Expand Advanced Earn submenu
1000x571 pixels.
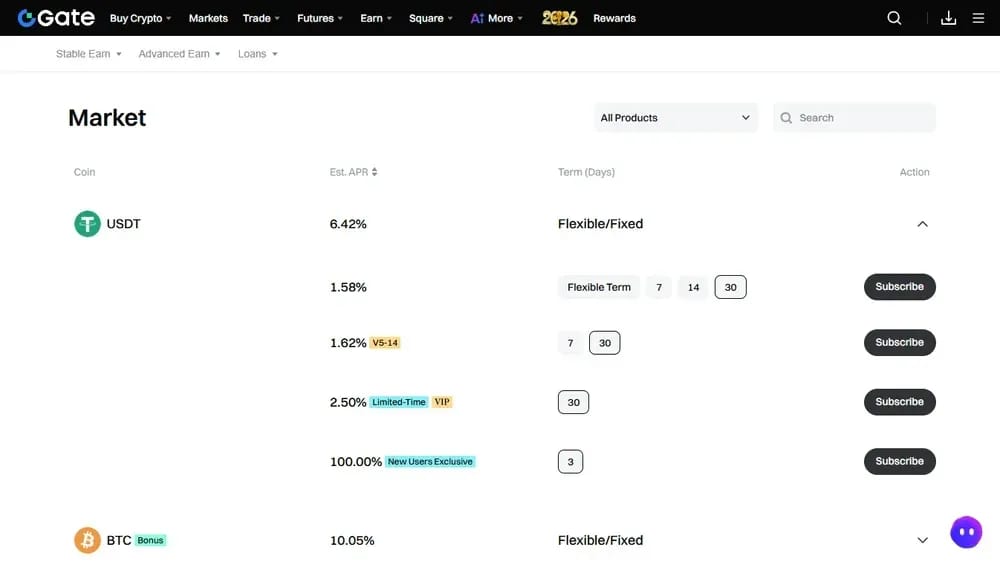coord(179,54)
